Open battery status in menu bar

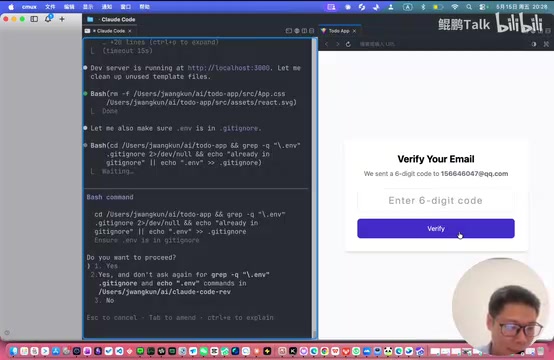(438, 7)
